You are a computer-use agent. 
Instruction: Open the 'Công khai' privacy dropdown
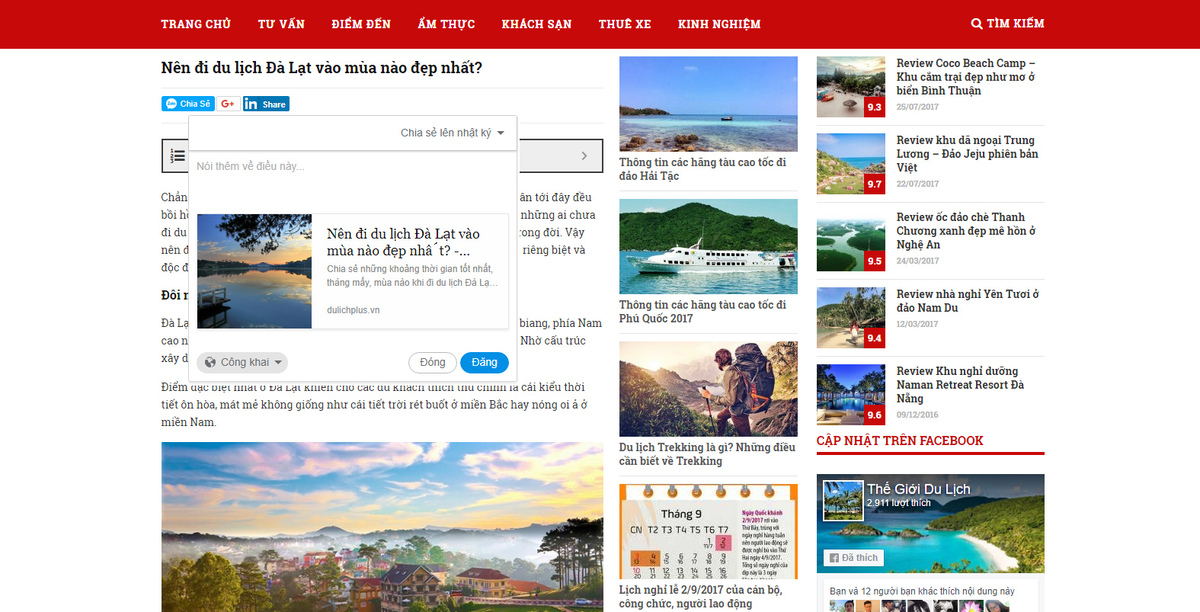242,362
